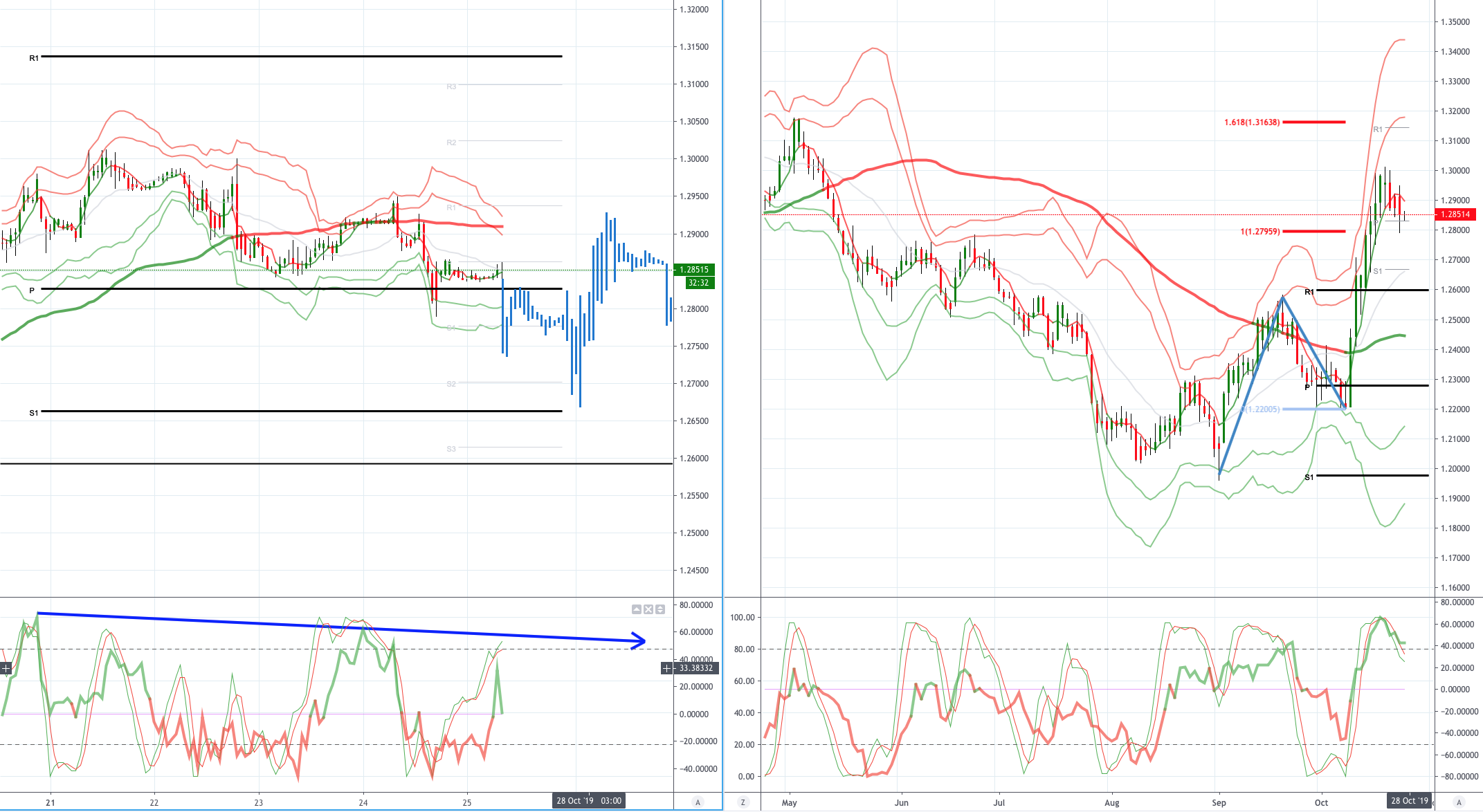Click the 21 date on left time axis
Viewport: 1483px width, 812px height.
pos(50,803)
